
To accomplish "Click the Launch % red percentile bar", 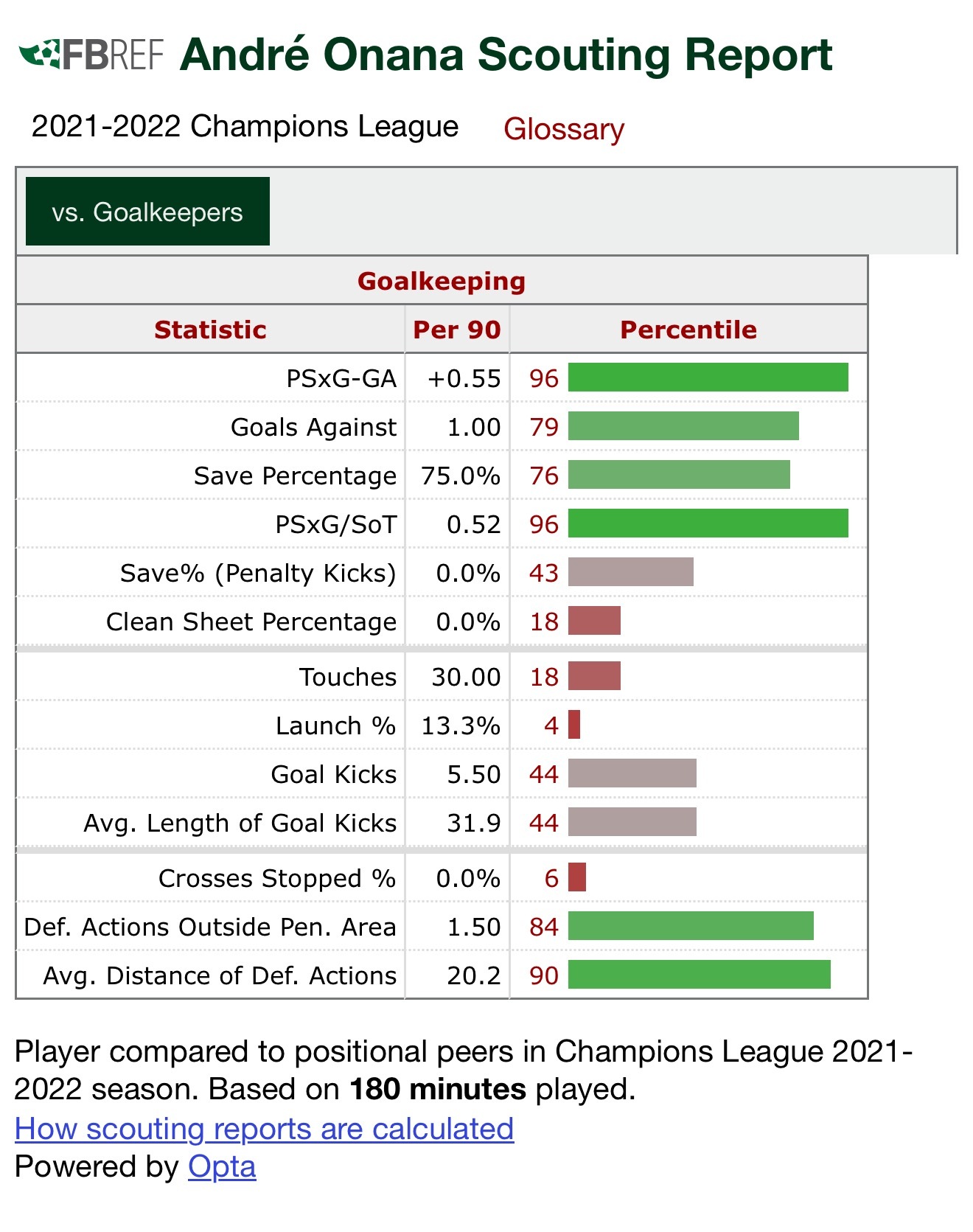I will click(x=574, y=725).
